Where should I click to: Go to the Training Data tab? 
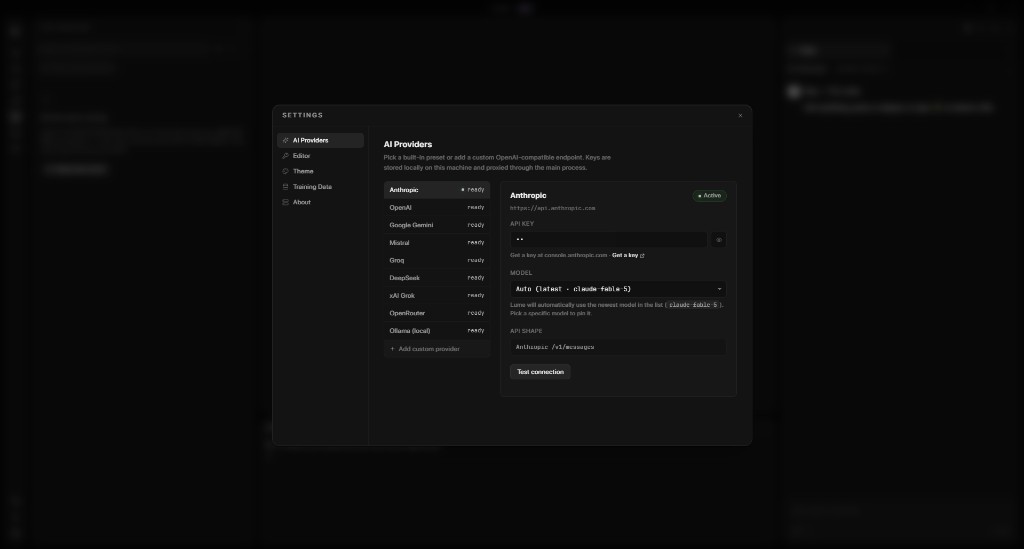point(320,187)
